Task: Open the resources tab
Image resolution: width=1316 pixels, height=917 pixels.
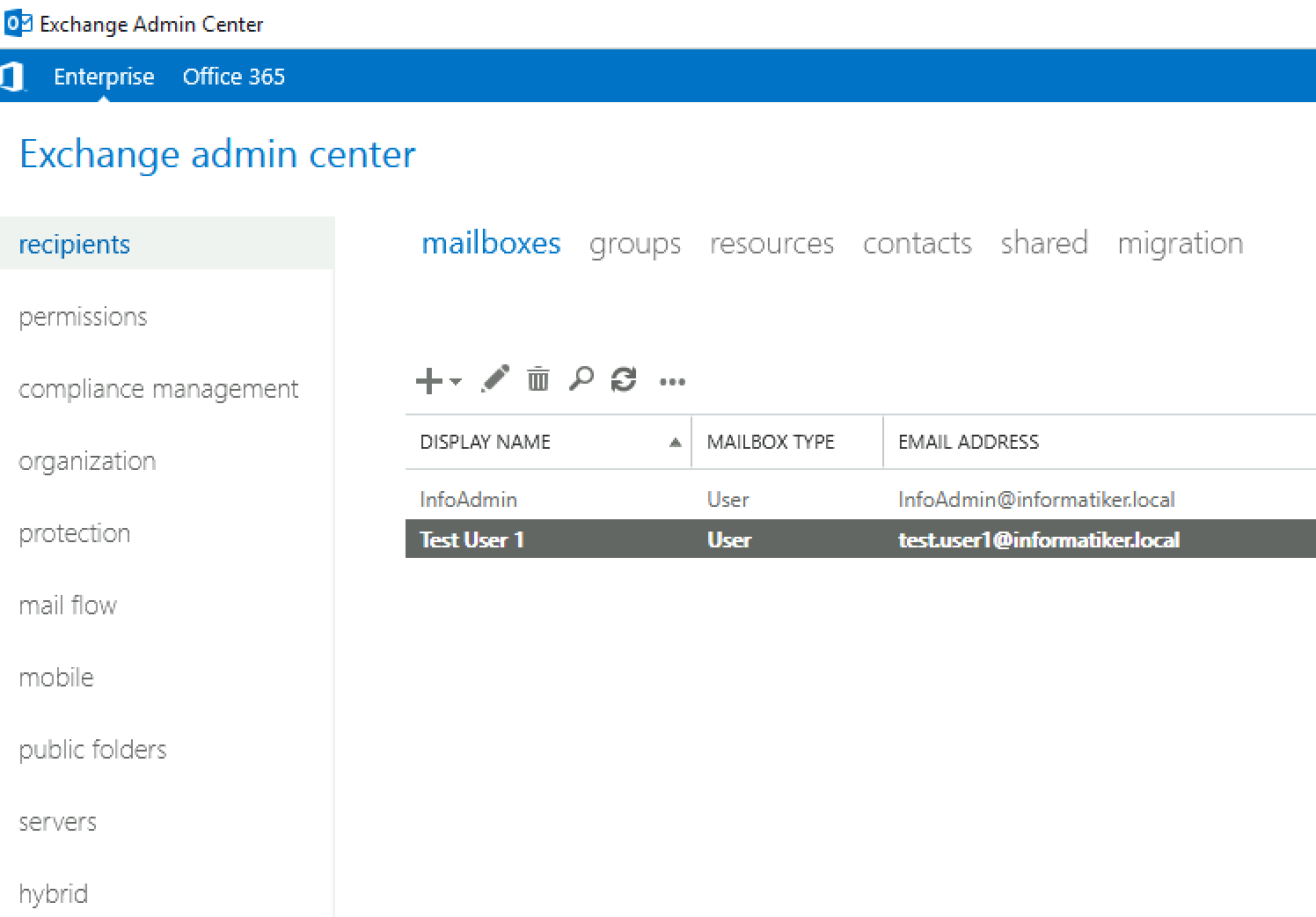Action: [772, 244]
